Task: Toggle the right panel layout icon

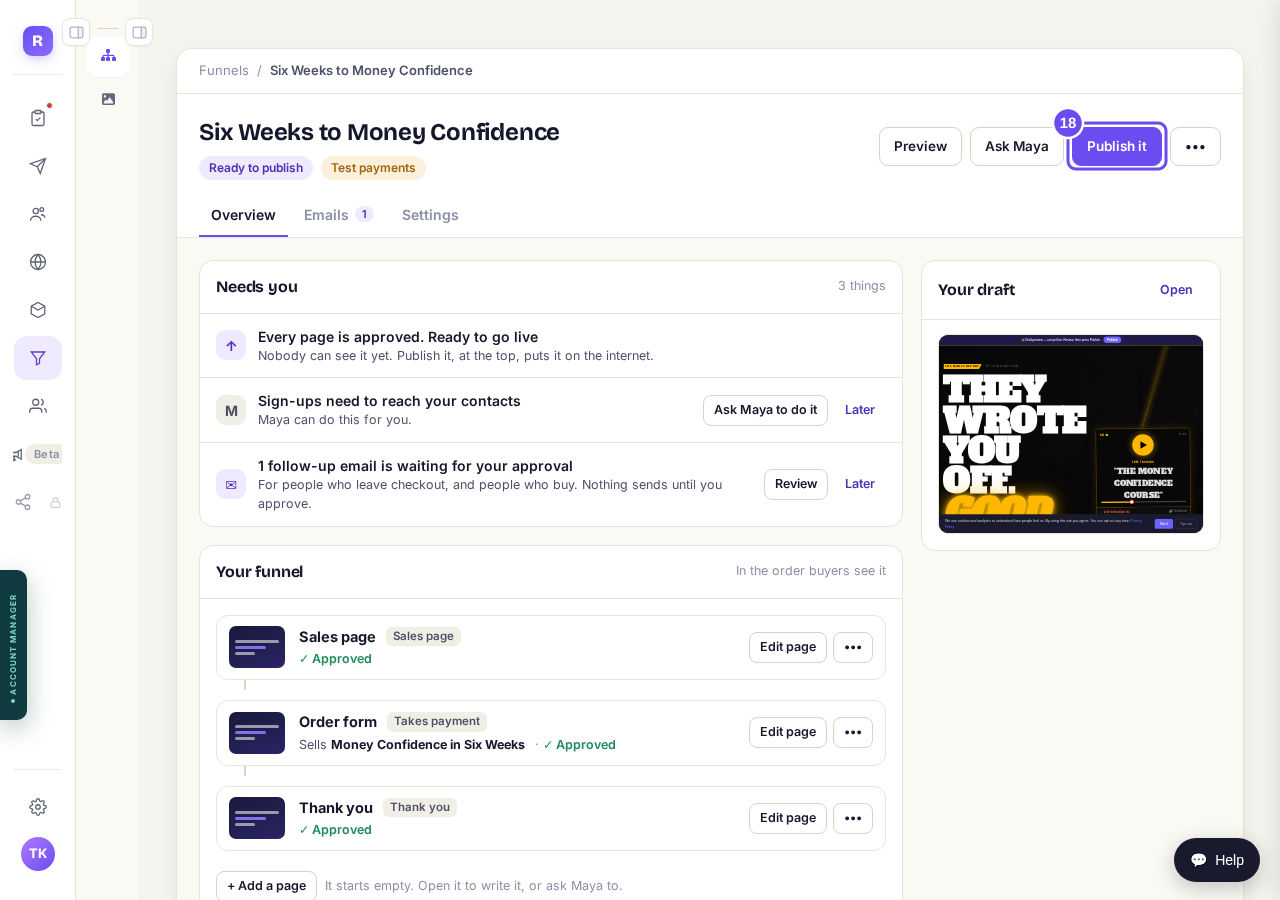Action: click(139, 32)
